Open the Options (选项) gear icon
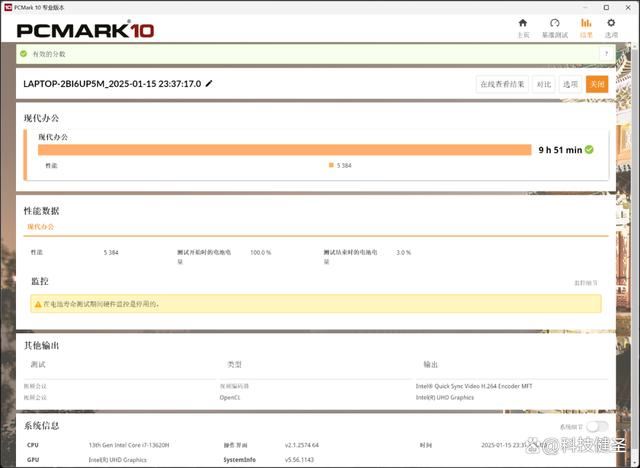640x468 pixels. pos(611,27)
